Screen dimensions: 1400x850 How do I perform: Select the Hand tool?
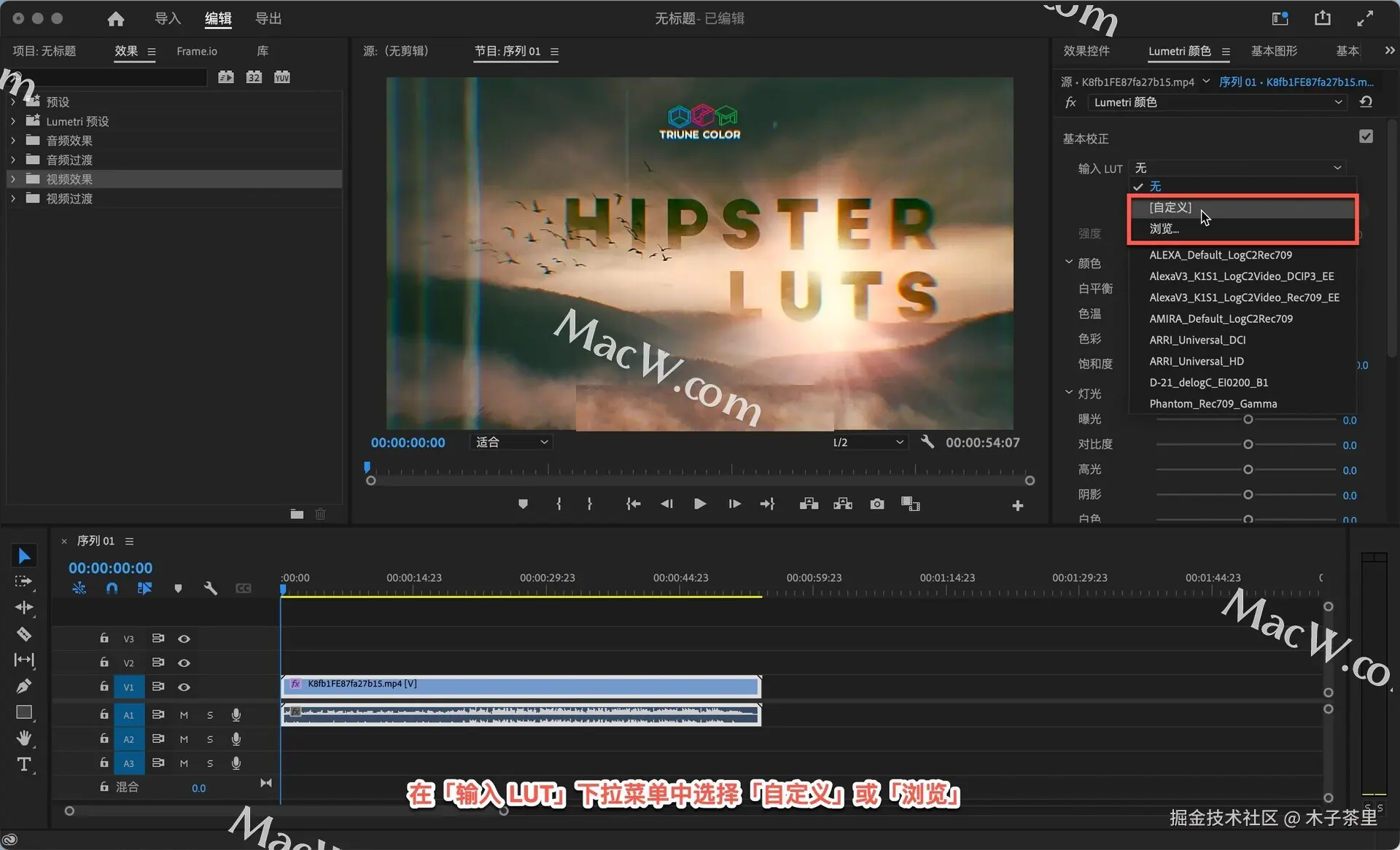[x=23, y=738]
